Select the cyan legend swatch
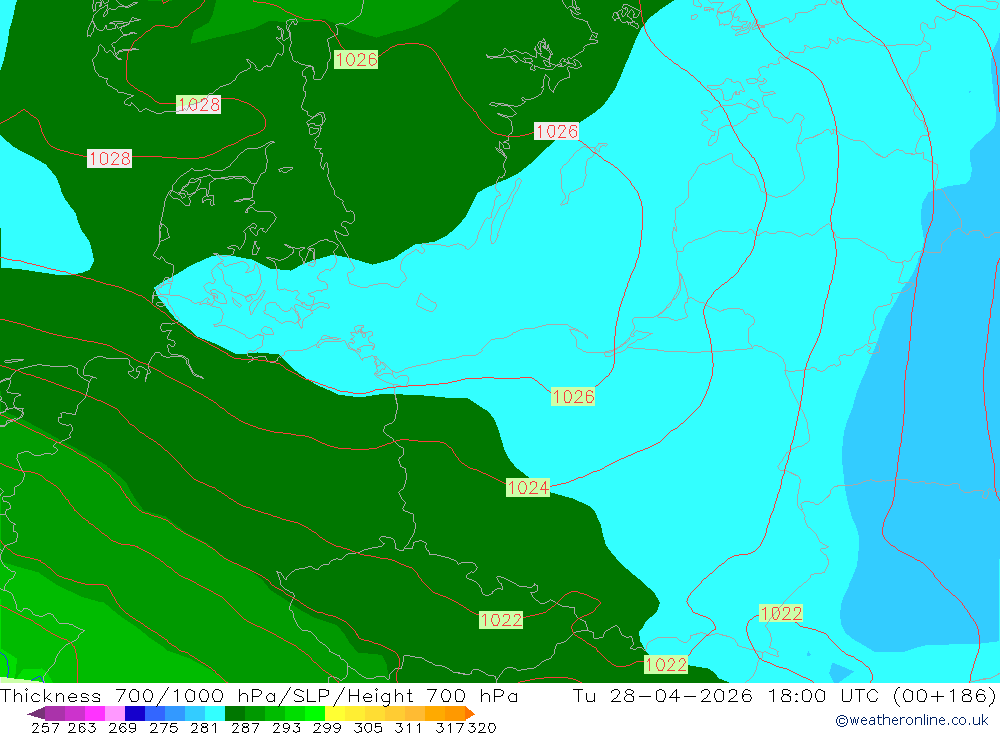Screen dimensions: 1000x733 214,713
